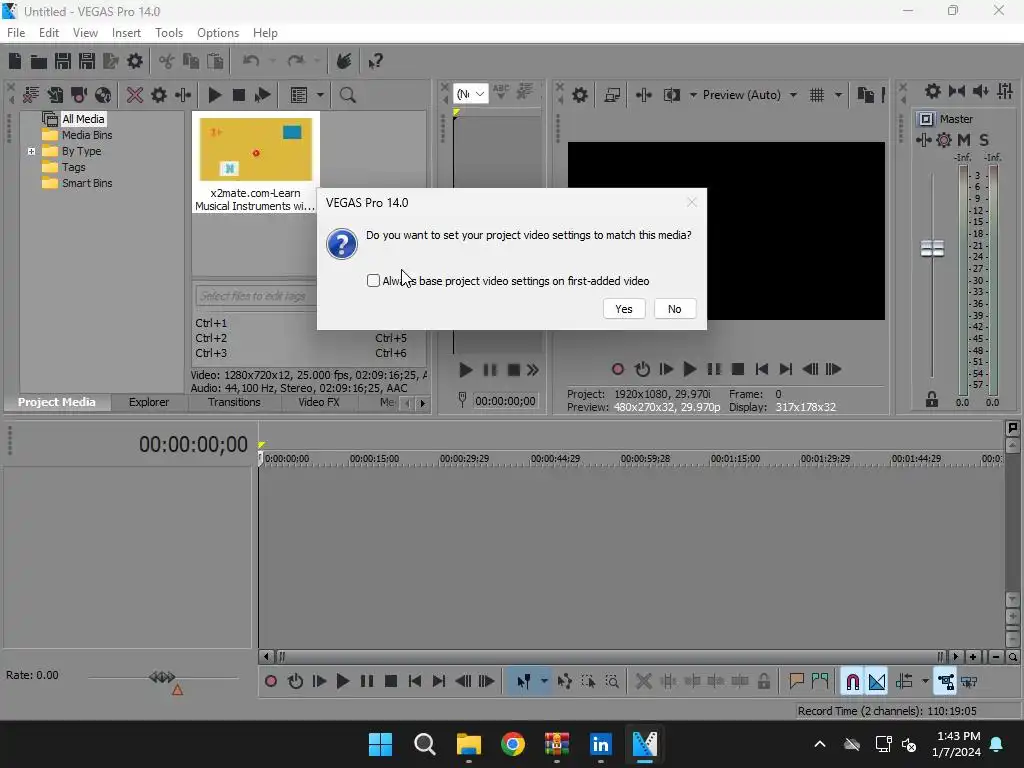1024x768 pixels.
Task: Open Windows Start menu
Action: [x=380, y=744]
